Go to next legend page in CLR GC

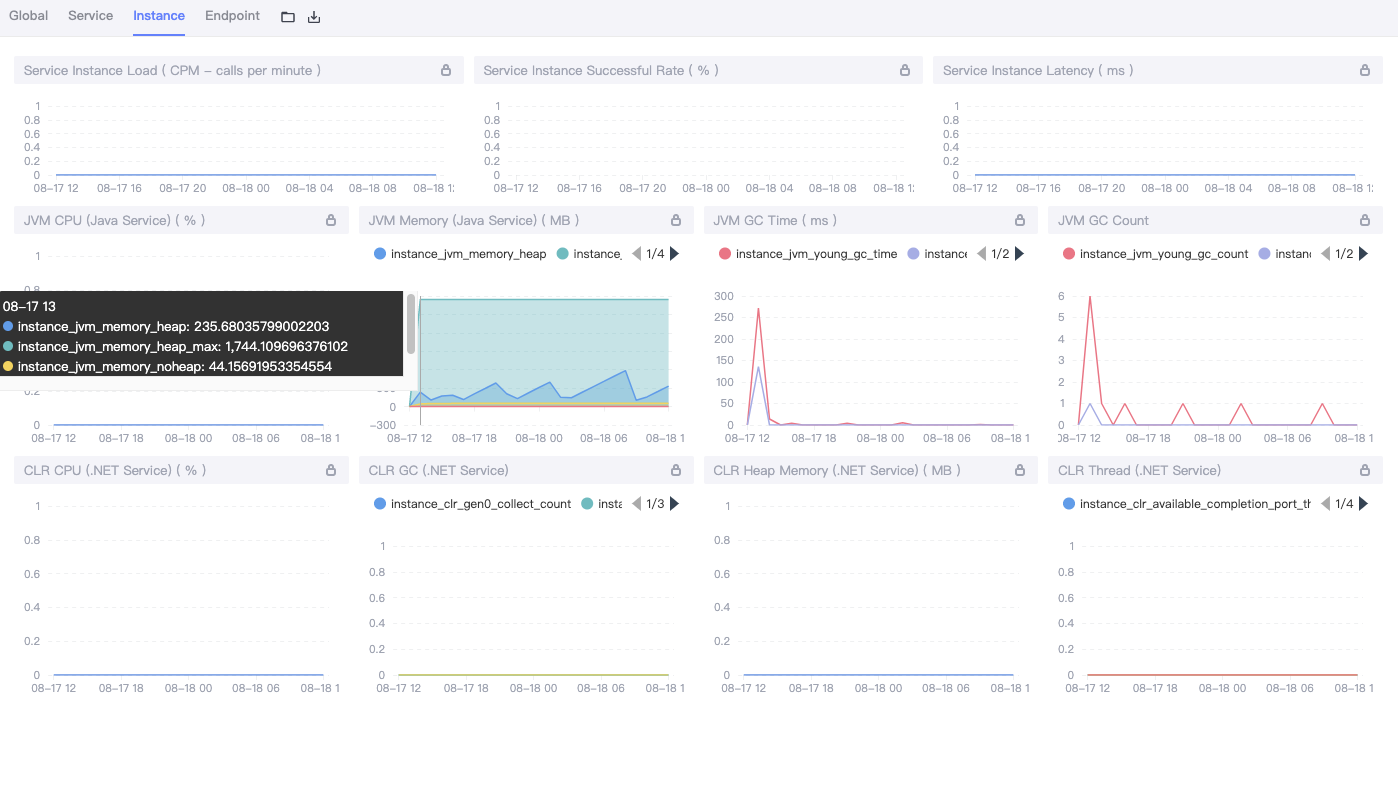674,504
